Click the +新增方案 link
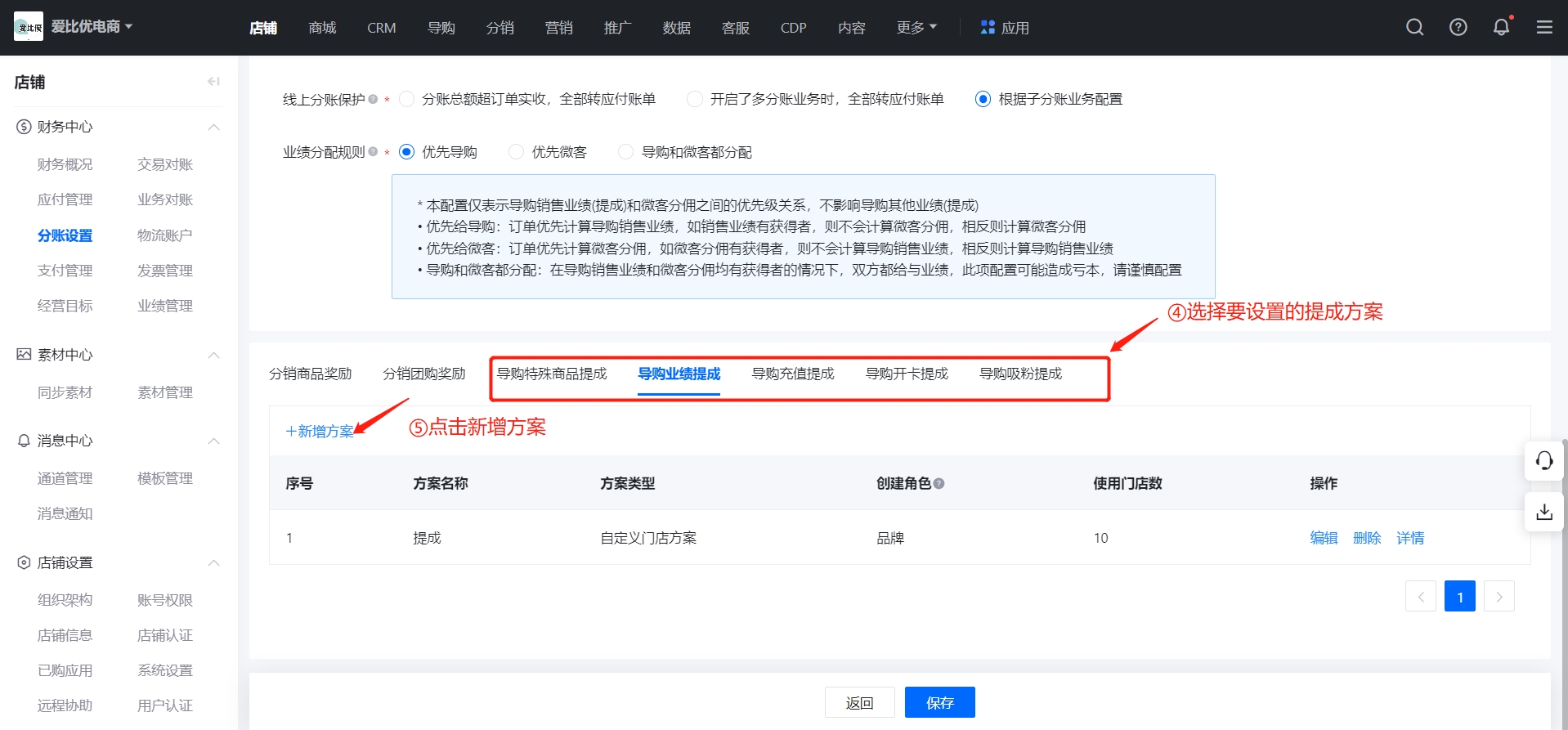The width and height of the screenshot is (1568, 730). click(x=320, y=431)
